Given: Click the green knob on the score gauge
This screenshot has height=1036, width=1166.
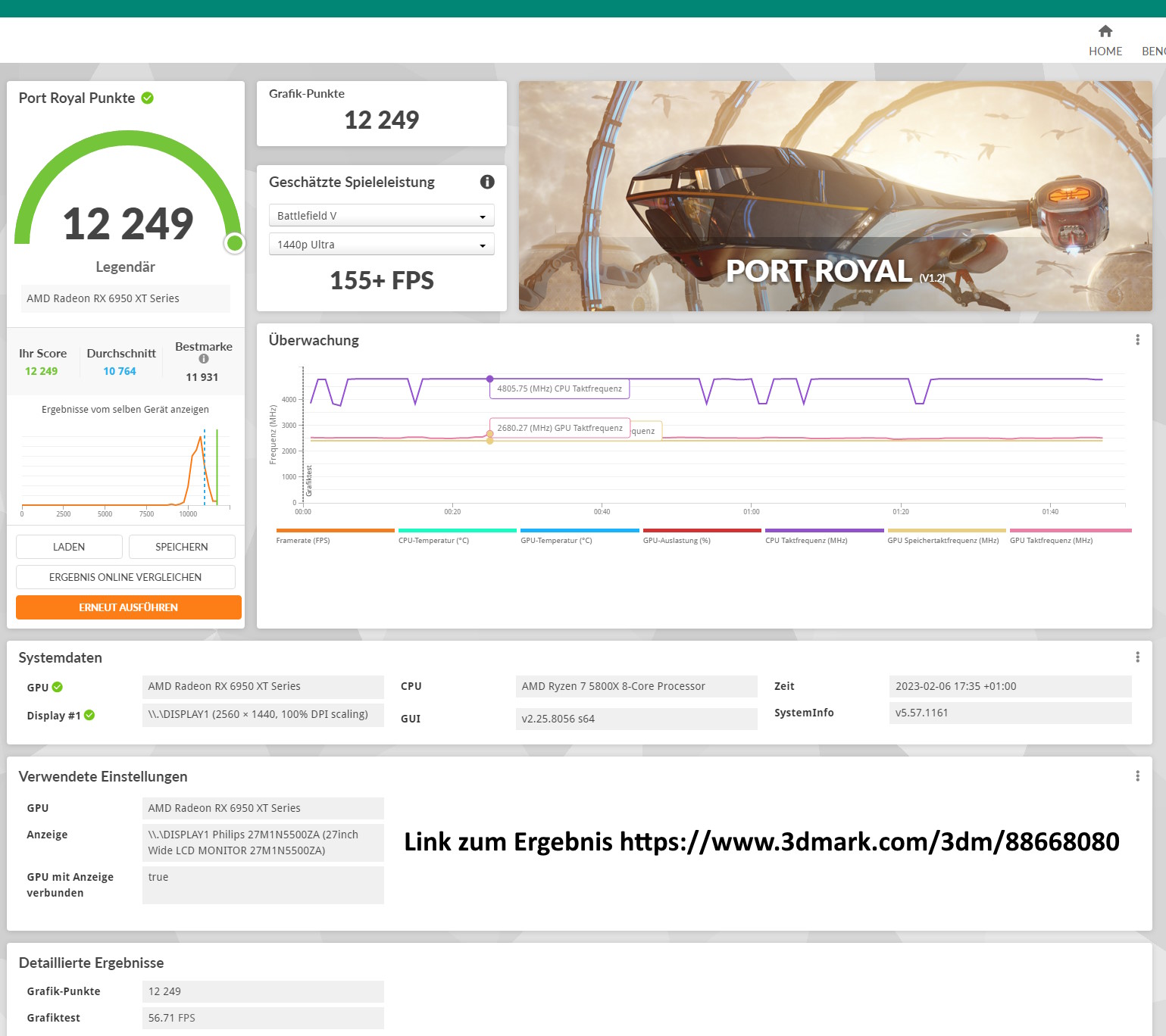Looking at the screenshot, I should tap(235, 243).
